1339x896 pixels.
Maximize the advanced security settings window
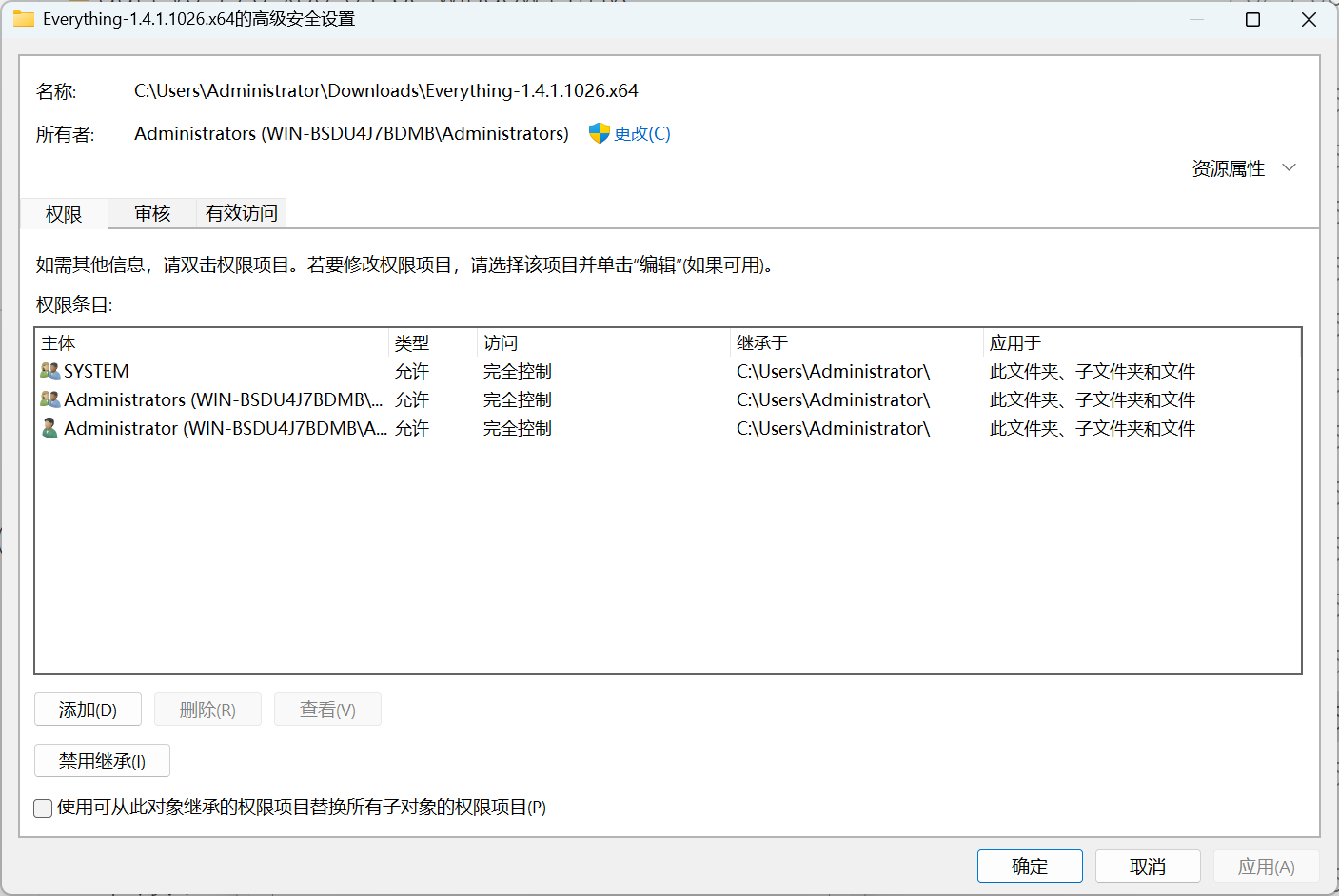point(1253,19)
